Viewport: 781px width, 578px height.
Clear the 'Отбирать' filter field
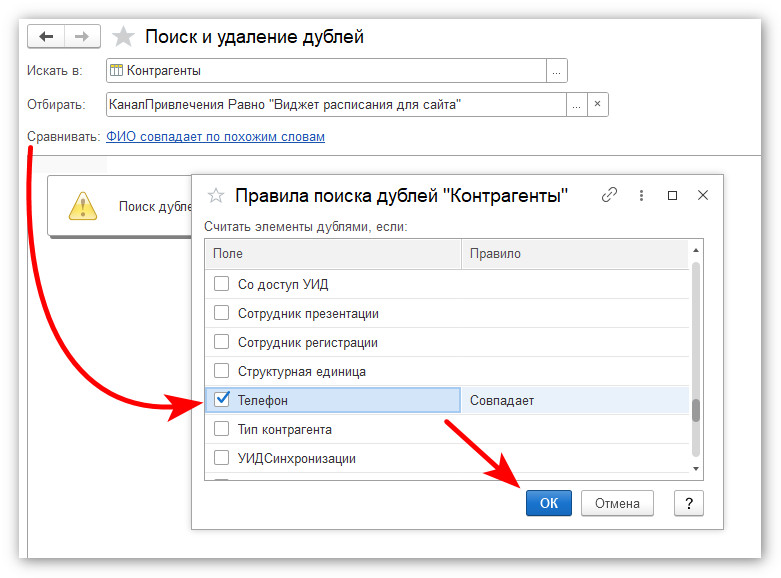[x=598, y=105]
